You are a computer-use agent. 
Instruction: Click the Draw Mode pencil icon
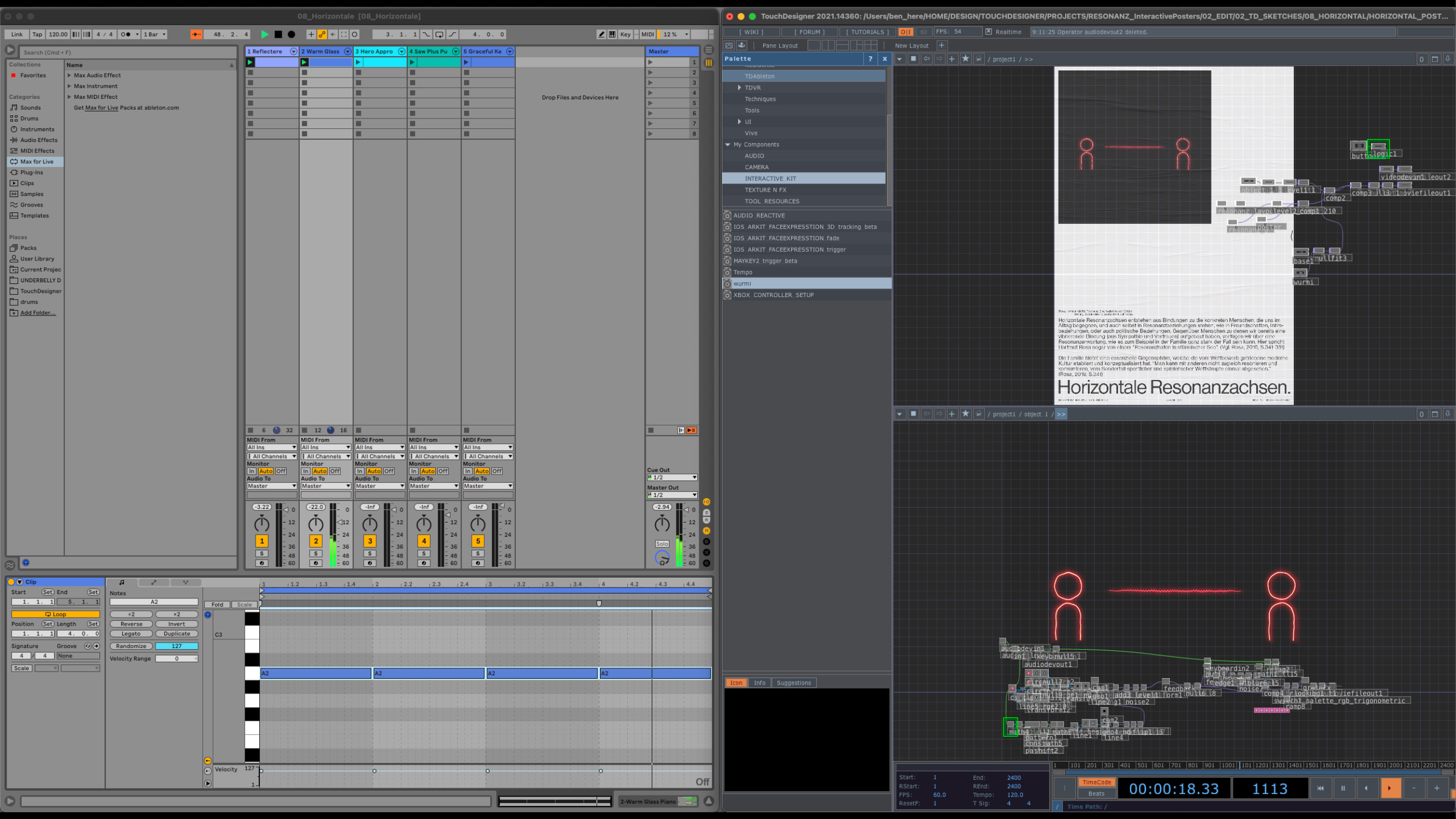(602, 34)
